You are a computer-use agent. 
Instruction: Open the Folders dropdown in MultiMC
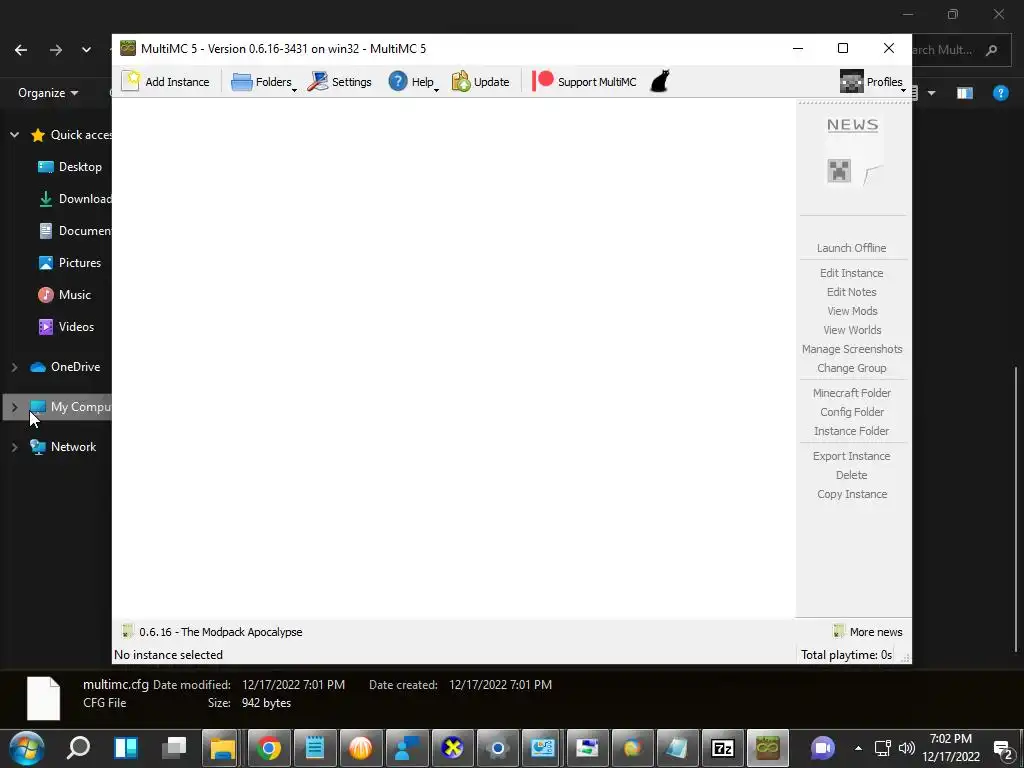point(264,82)
